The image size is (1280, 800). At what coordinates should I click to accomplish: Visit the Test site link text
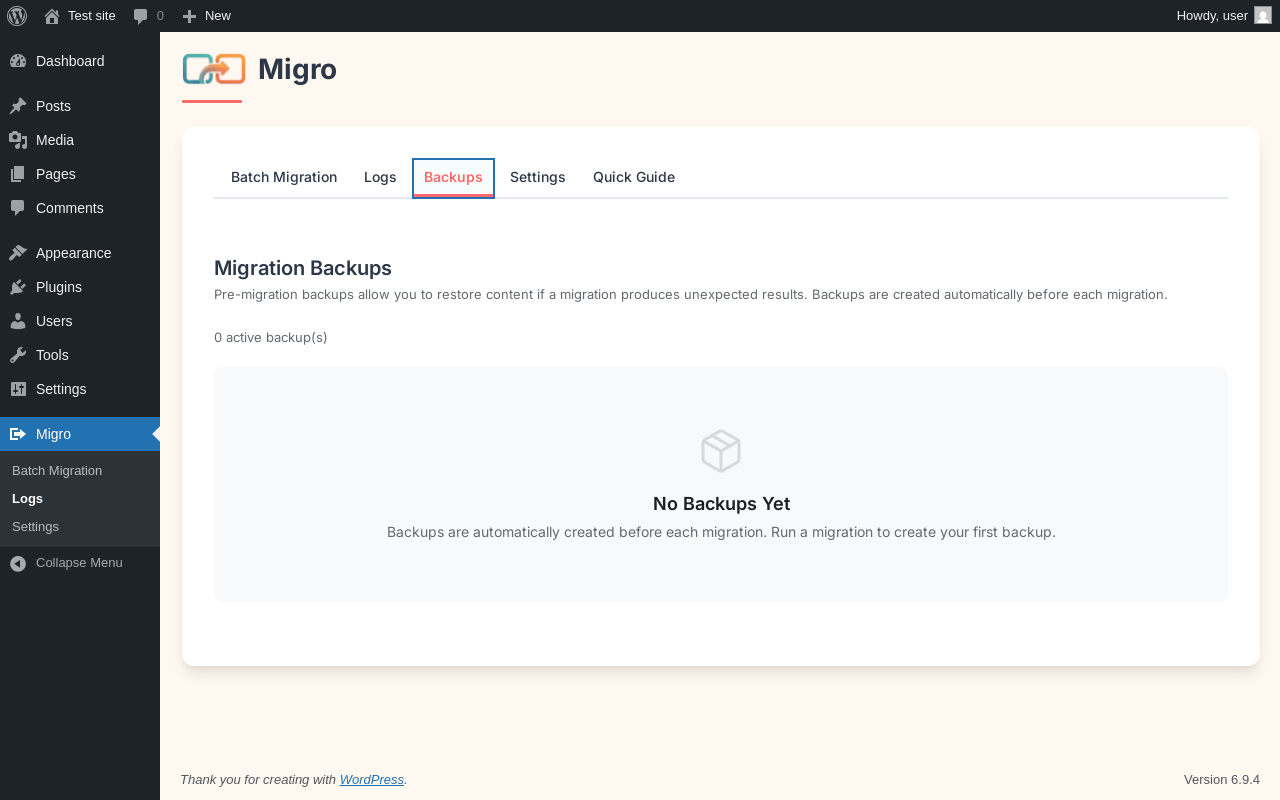92,15
